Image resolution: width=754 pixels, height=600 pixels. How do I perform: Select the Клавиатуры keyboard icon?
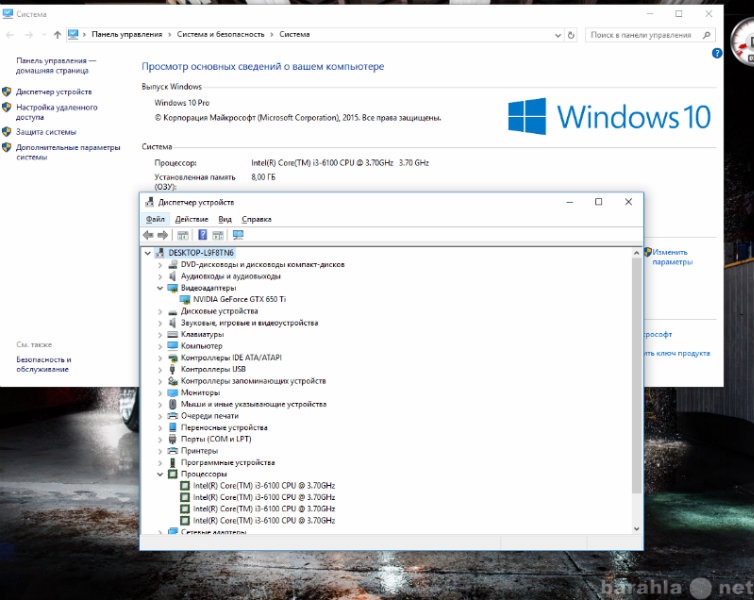[x=173, y=334]
